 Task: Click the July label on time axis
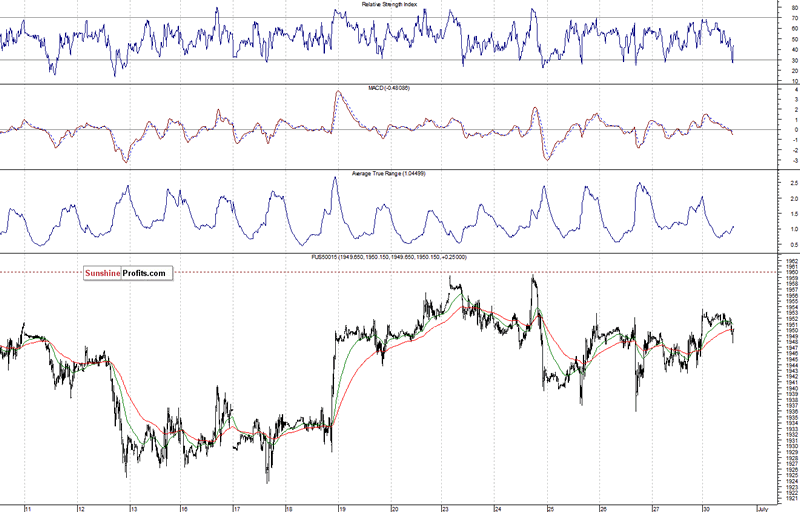(762, 508)
